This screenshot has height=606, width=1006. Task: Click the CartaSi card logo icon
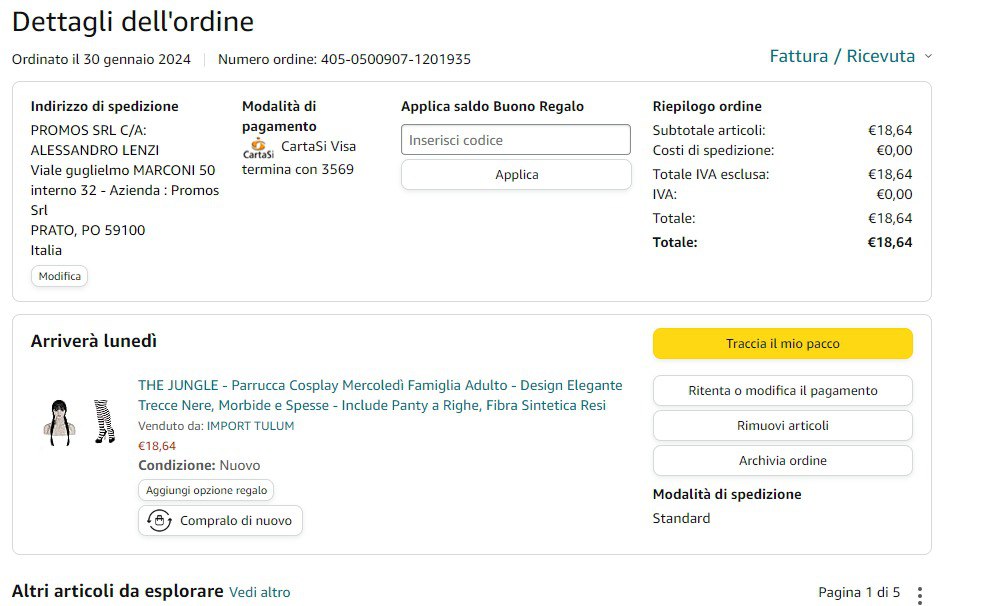(258, 148)
